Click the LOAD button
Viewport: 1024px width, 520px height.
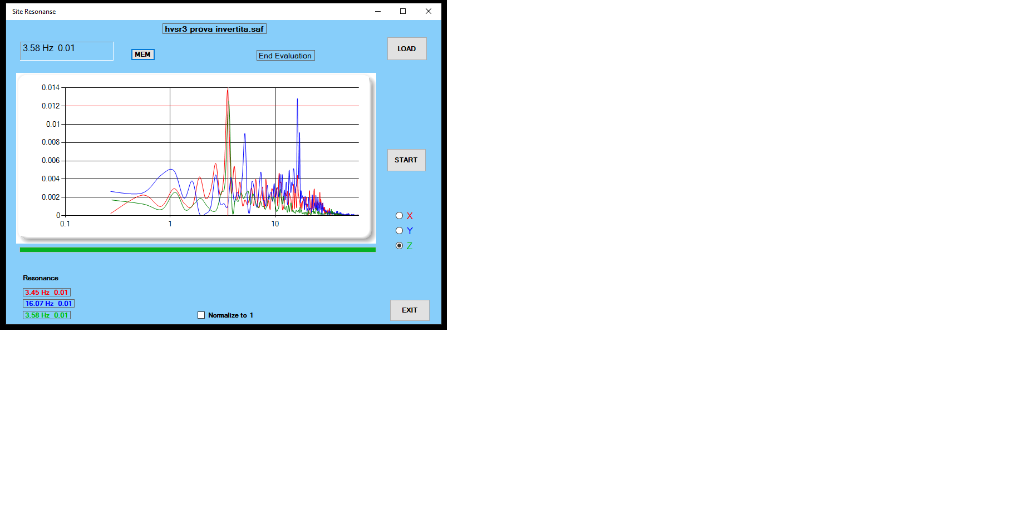[x=407, y=48]
